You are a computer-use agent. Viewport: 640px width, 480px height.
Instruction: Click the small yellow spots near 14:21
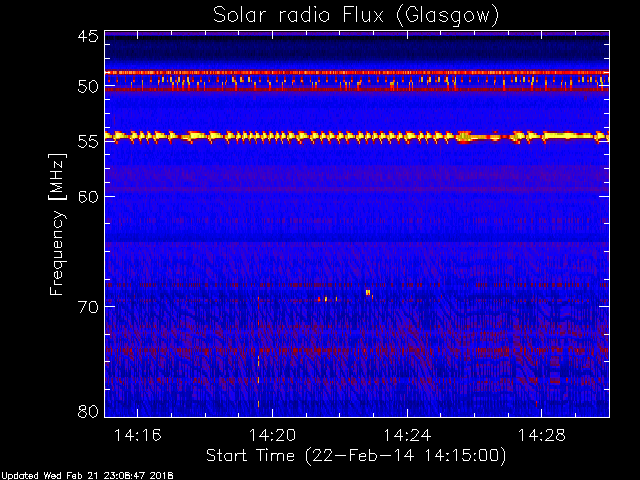[327, 299]
